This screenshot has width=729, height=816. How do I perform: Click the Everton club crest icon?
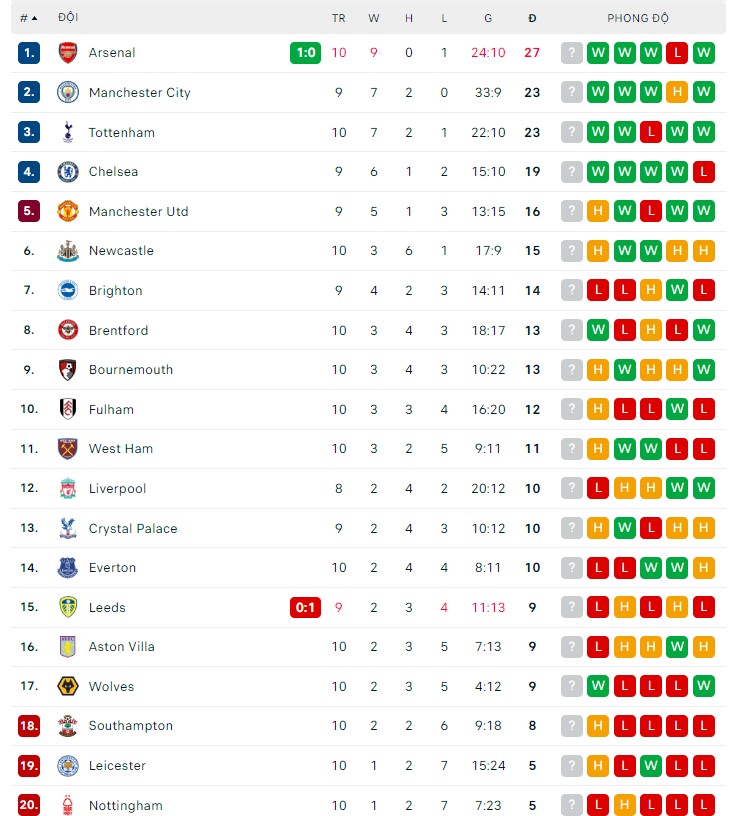pyautogui.click(x=67, y=568)
